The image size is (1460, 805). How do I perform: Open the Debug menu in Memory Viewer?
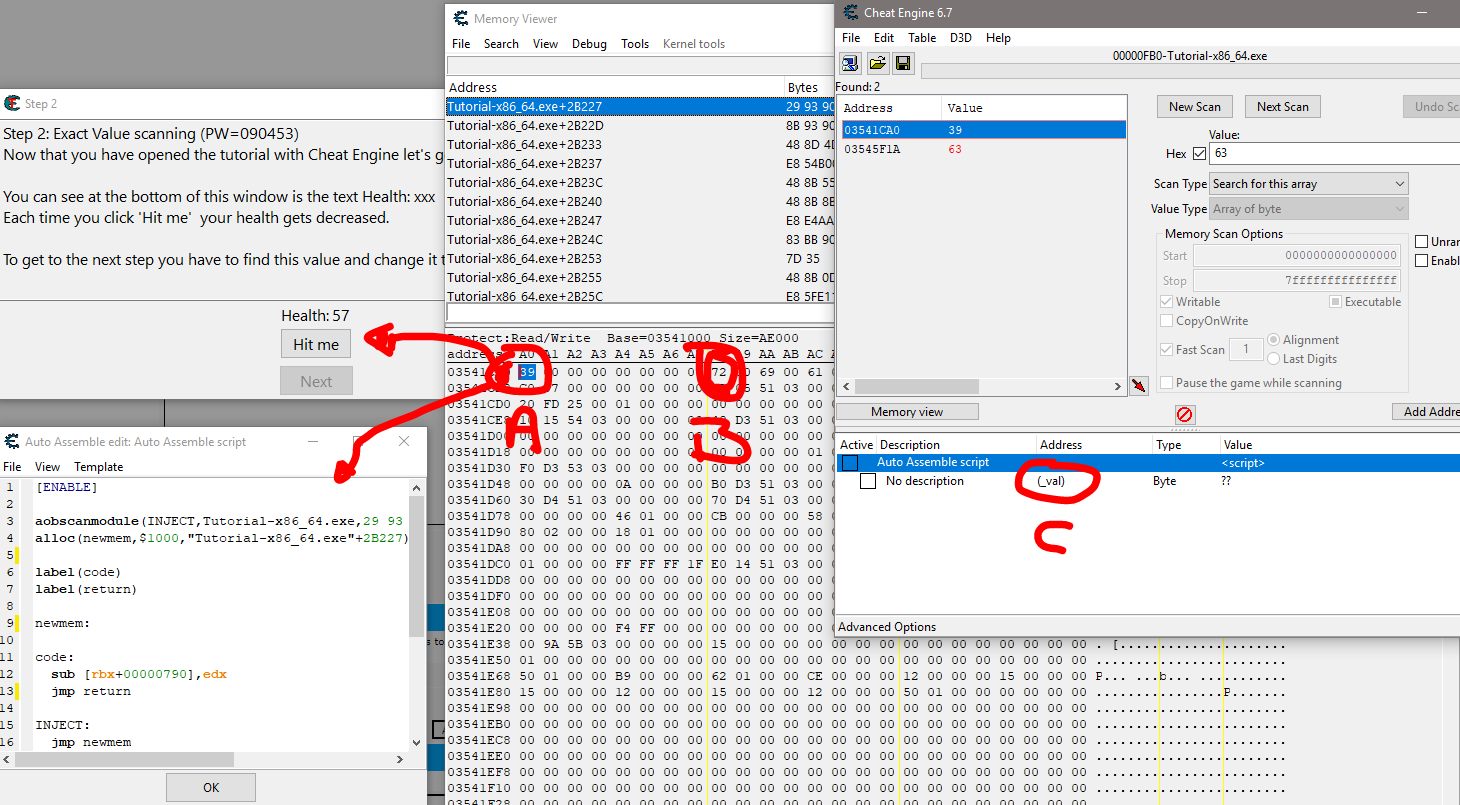[589, 44]
